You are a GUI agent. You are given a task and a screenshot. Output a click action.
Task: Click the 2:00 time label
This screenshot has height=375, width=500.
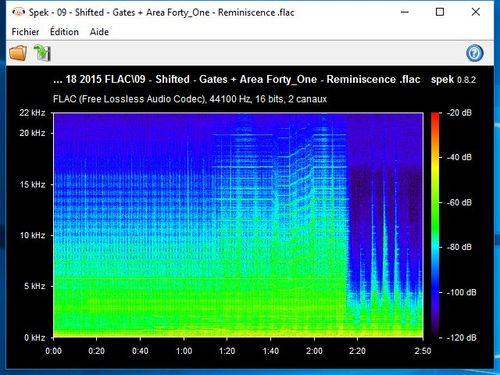coord(314,351)
